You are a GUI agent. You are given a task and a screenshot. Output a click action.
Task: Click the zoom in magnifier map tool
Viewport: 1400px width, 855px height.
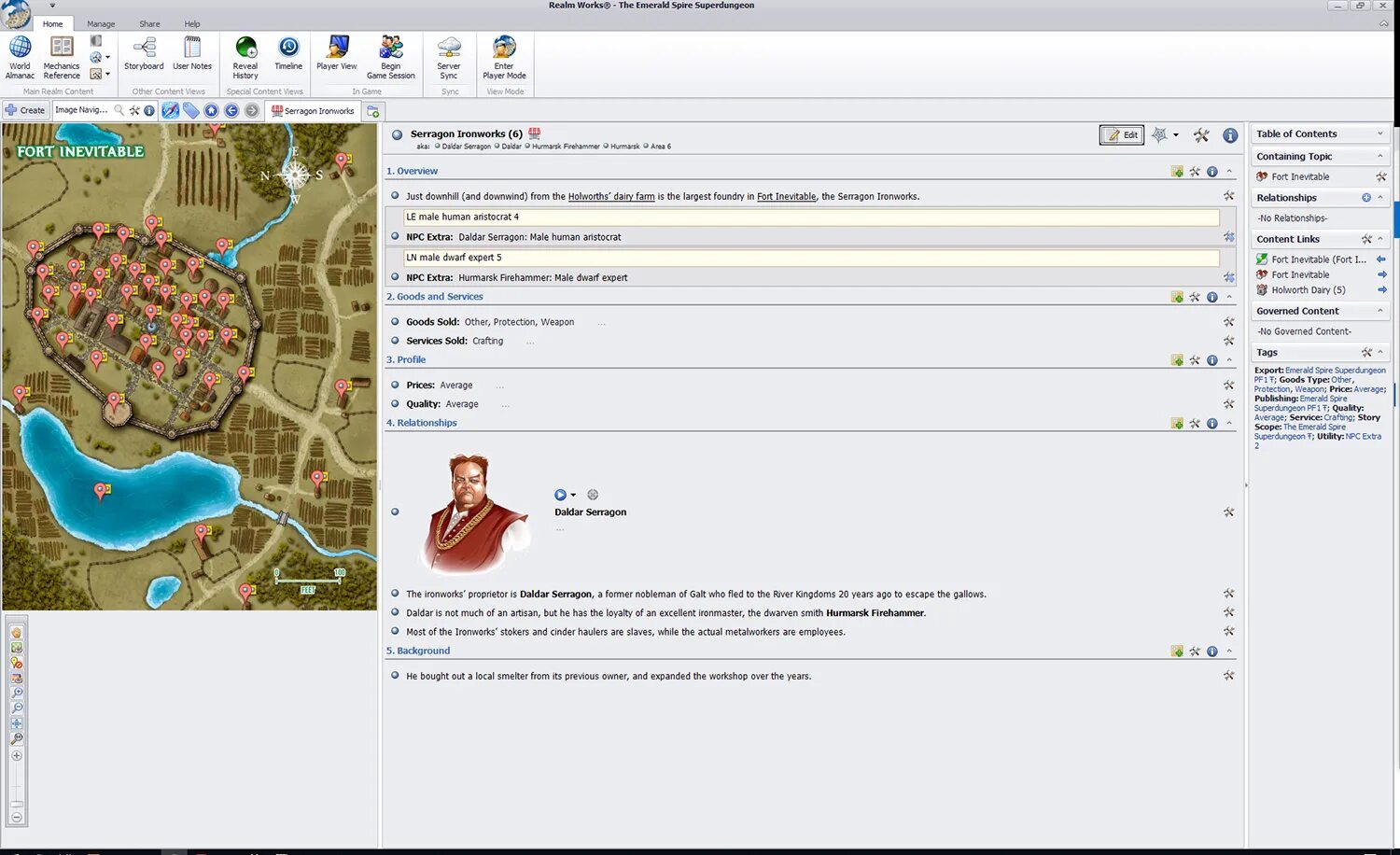[17, 693]
